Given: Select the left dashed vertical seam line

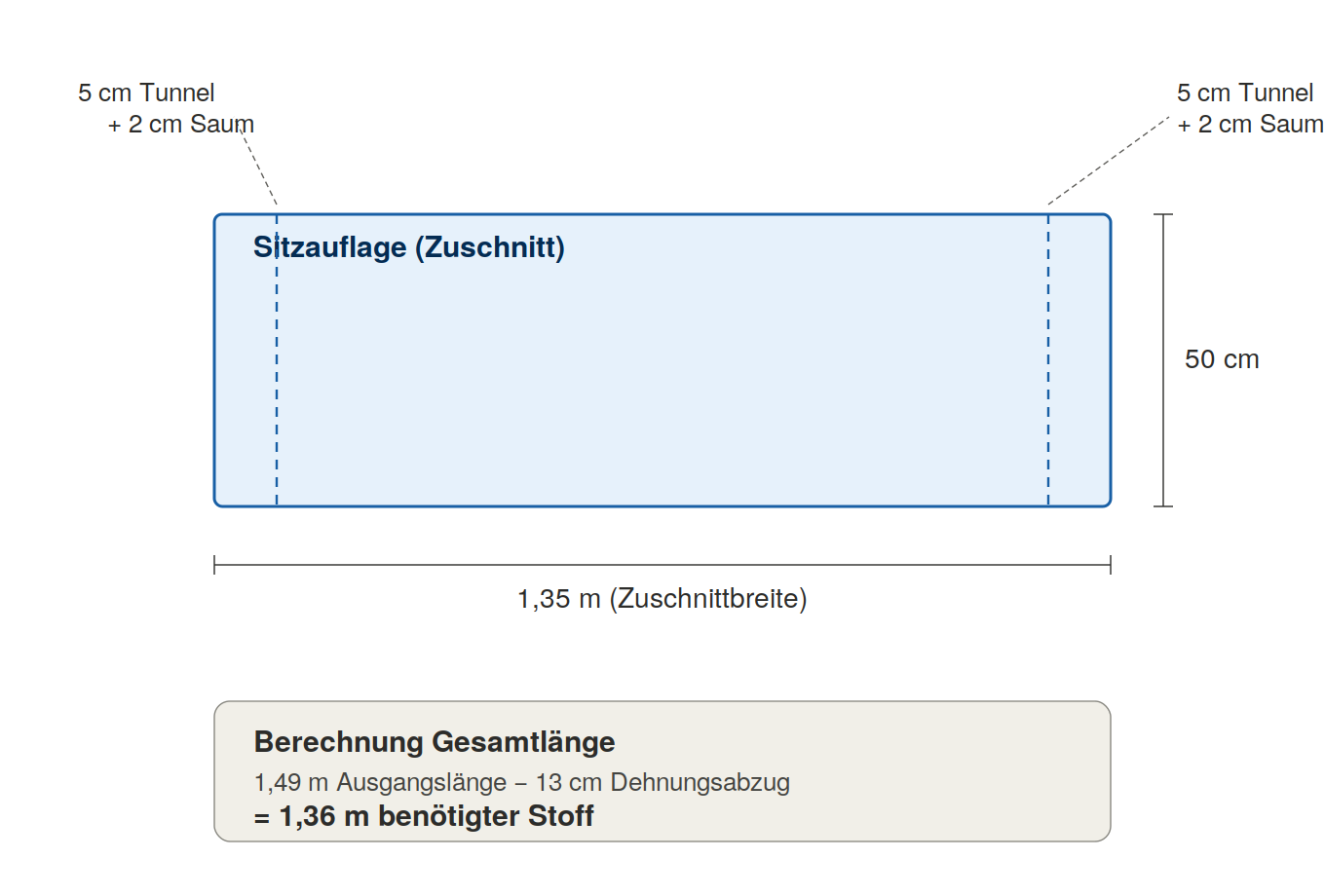Looking at the screenshot, I should [x=277, y=360].
